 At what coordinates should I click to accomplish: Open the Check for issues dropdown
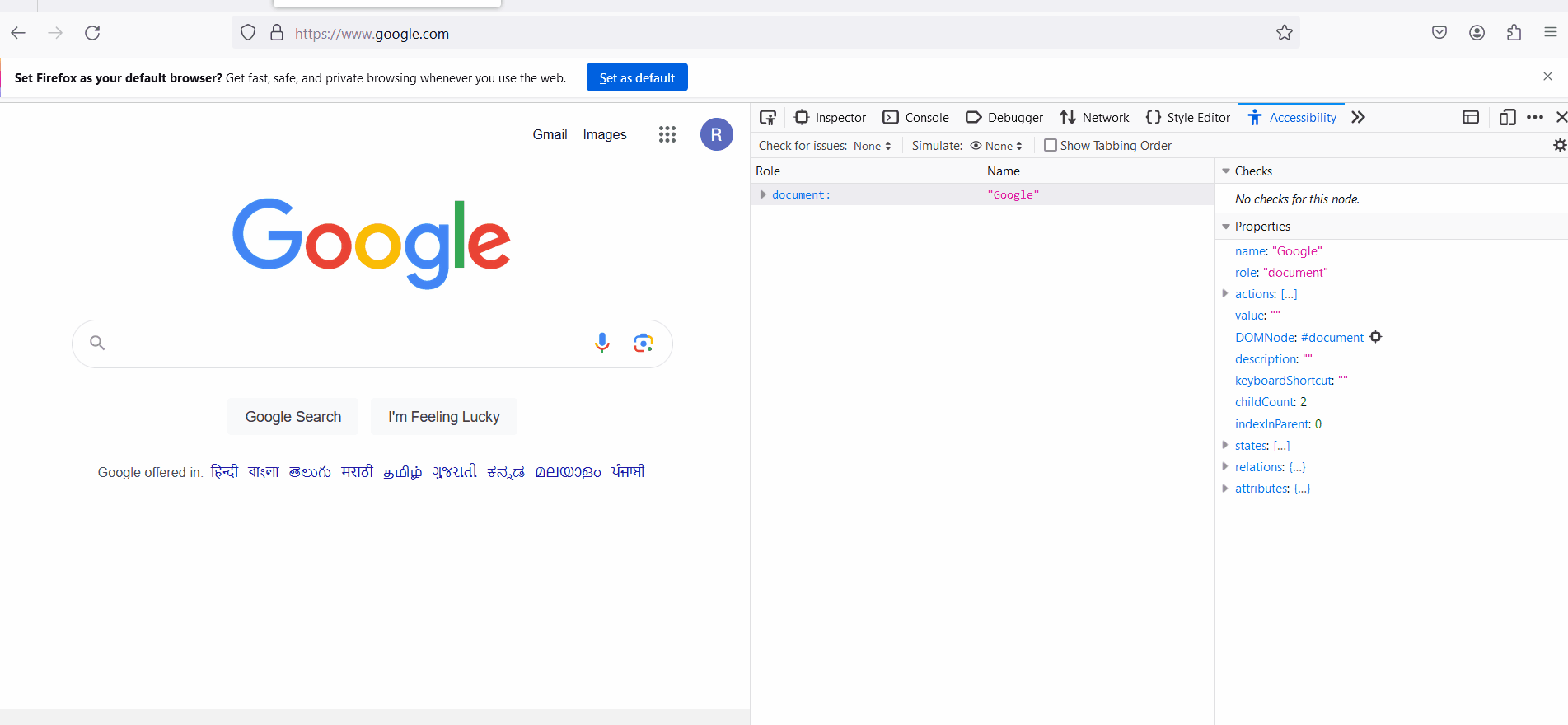(872, 146)
